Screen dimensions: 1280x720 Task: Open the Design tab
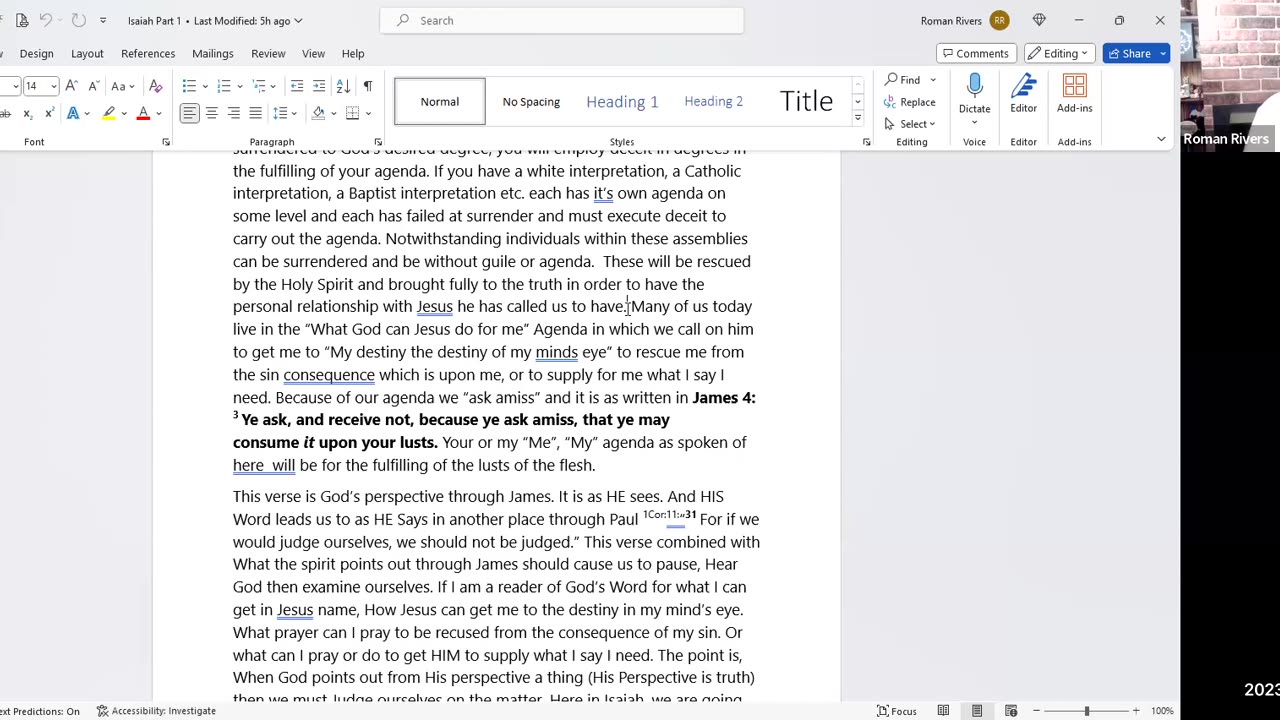(36, 53)
